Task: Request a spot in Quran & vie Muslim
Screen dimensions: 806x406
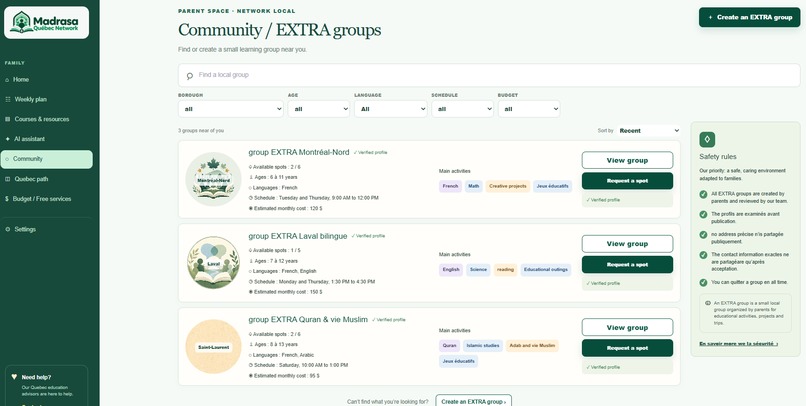Action: [x=627, y=348]
